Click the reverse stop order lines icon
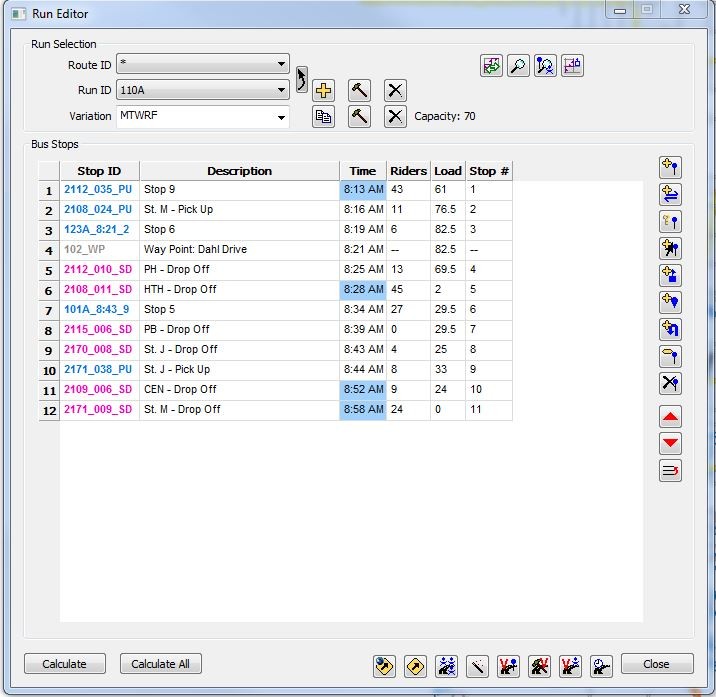Image resolution: width=716 pixels, height=697 pixels. pyautogui.click(x=670, y=470)
